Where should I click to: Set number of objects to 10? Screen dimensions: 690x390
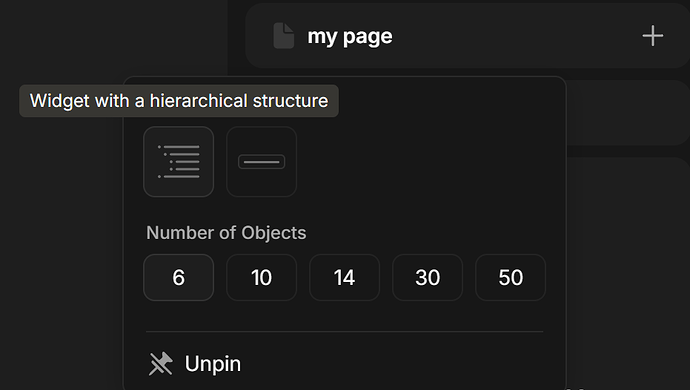coord(261,277)
